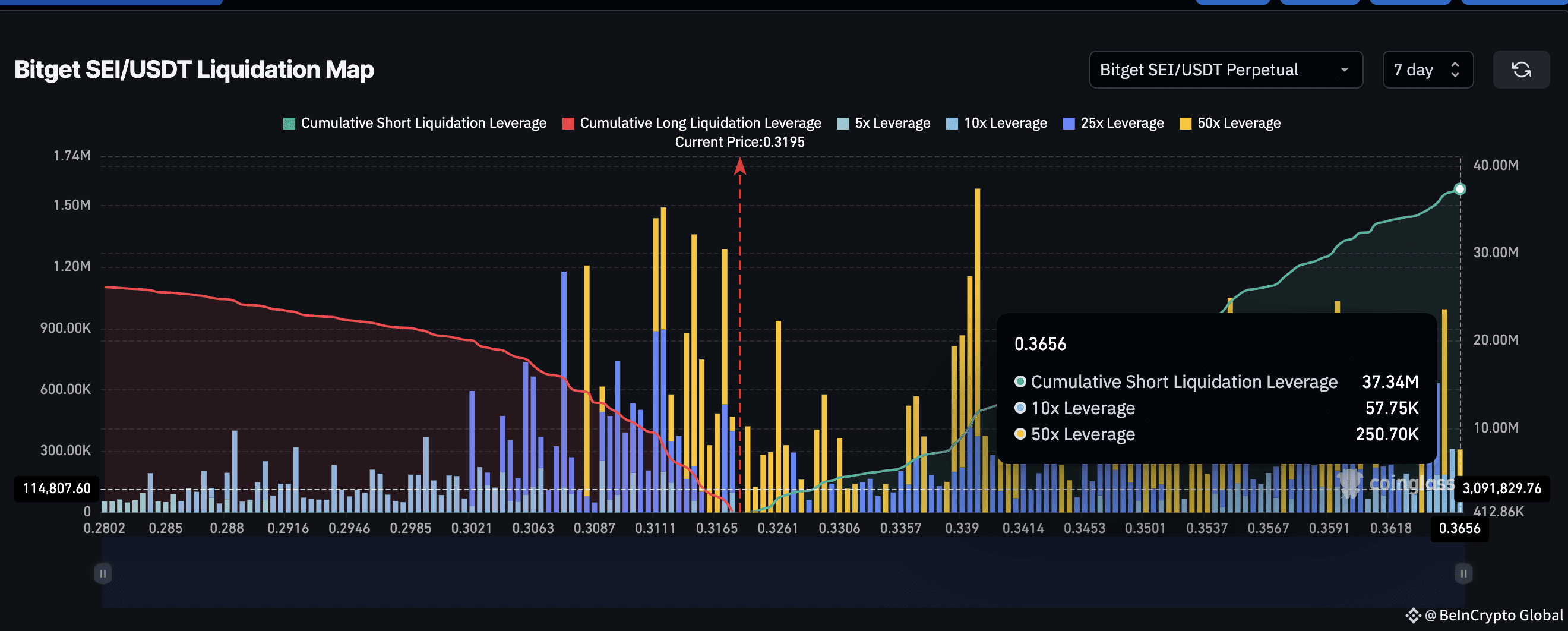Viewport: 1568px width, 631px height.
Task: Open the 7 day period selector
Action: [x=1427, y=70]
